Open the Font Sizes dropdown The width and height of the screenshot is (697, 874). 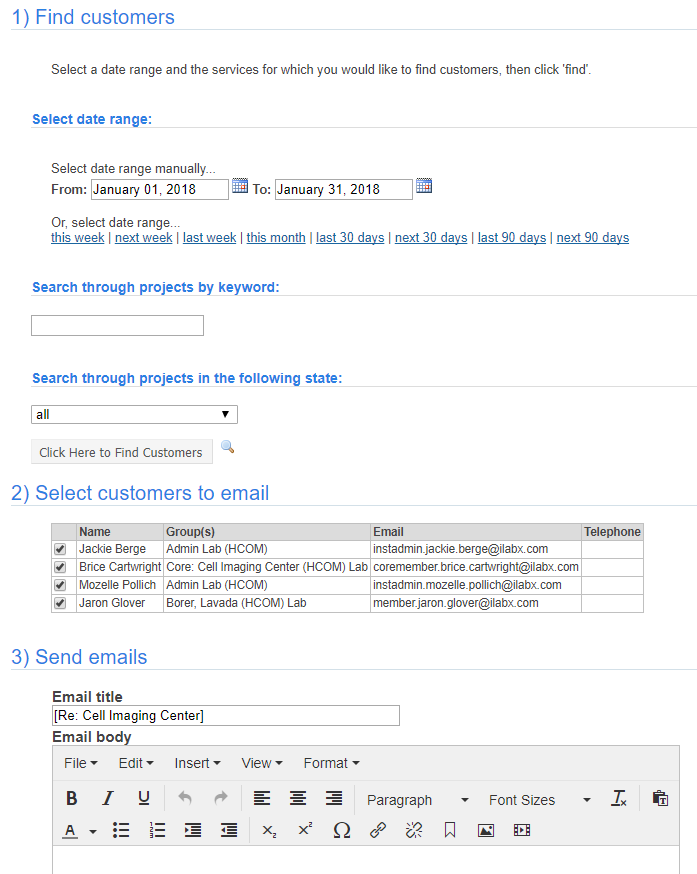[x=539, y=800]
